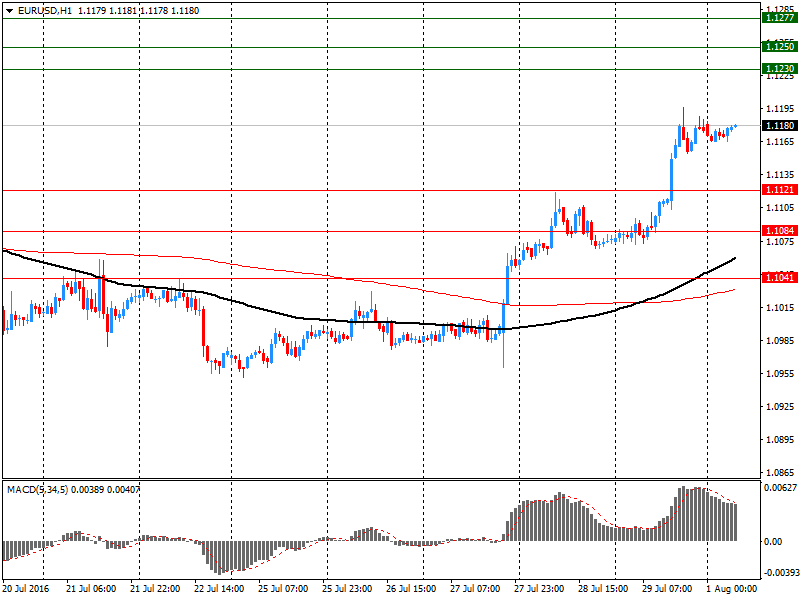Click the MACD zero level label 0.00
Viewport: 800px width, 600px height.
(773, 541)
